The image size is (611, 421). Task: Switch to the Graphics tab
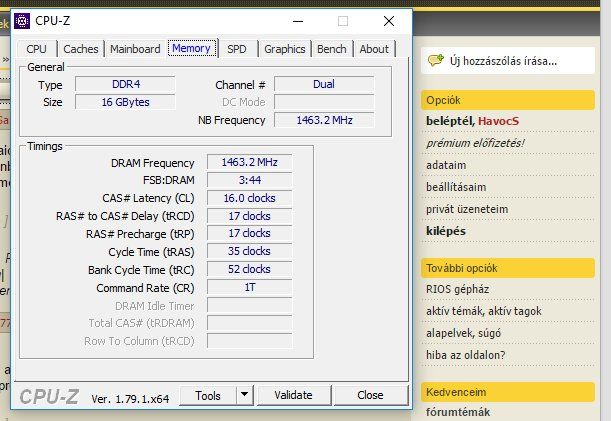284,49
